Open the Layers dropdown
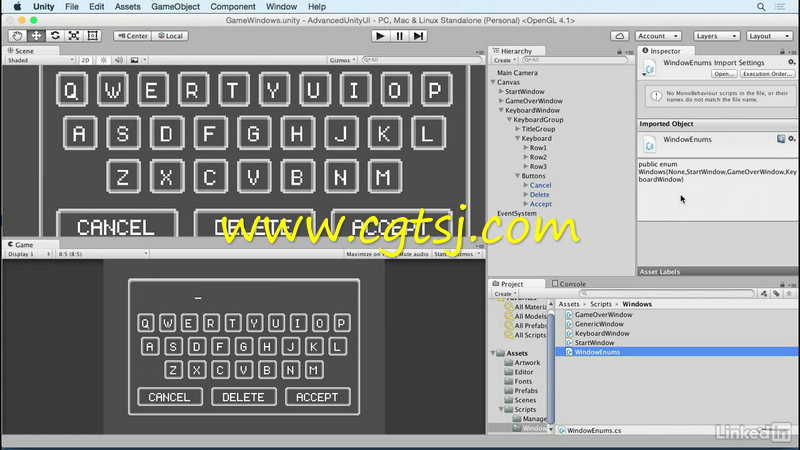 [x=716, y=36]
